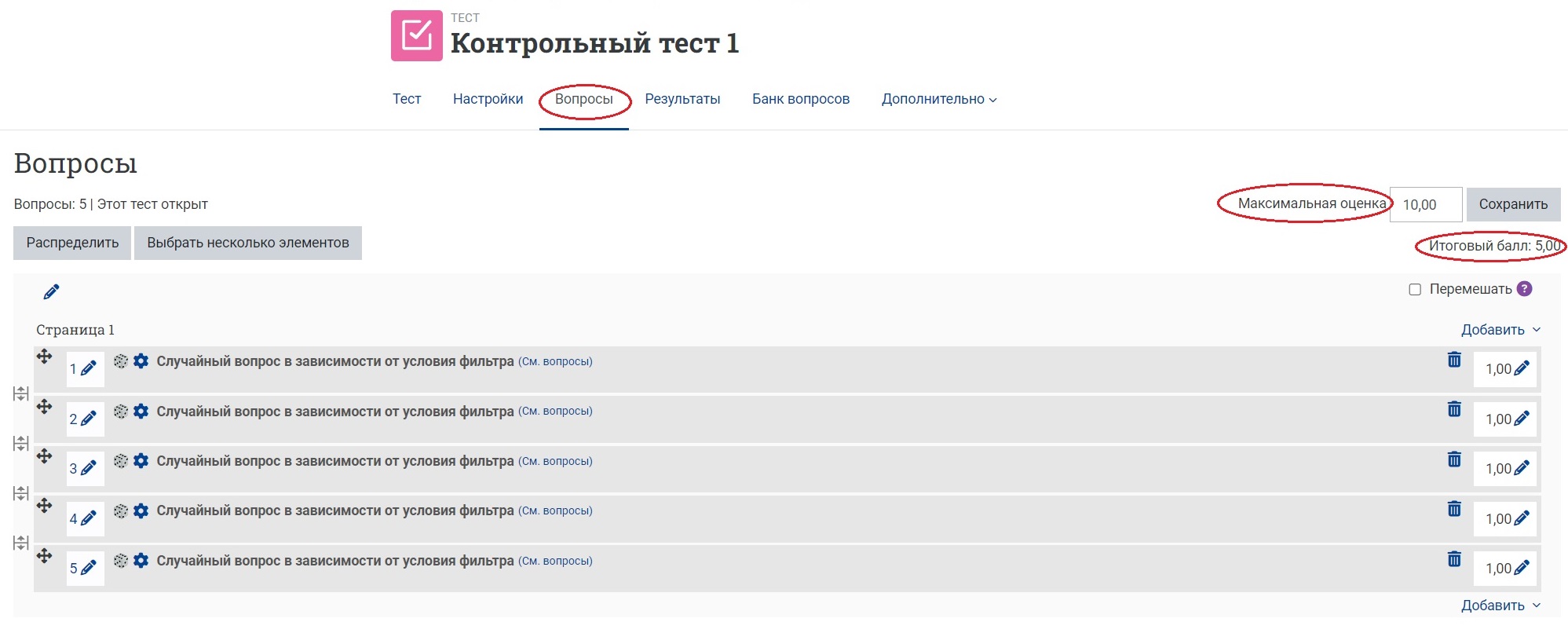This screenshot has width=1568, height=633.
Task: Enable the Перемешать shuffle checkbox
Action: click(x=1415, y=290)
